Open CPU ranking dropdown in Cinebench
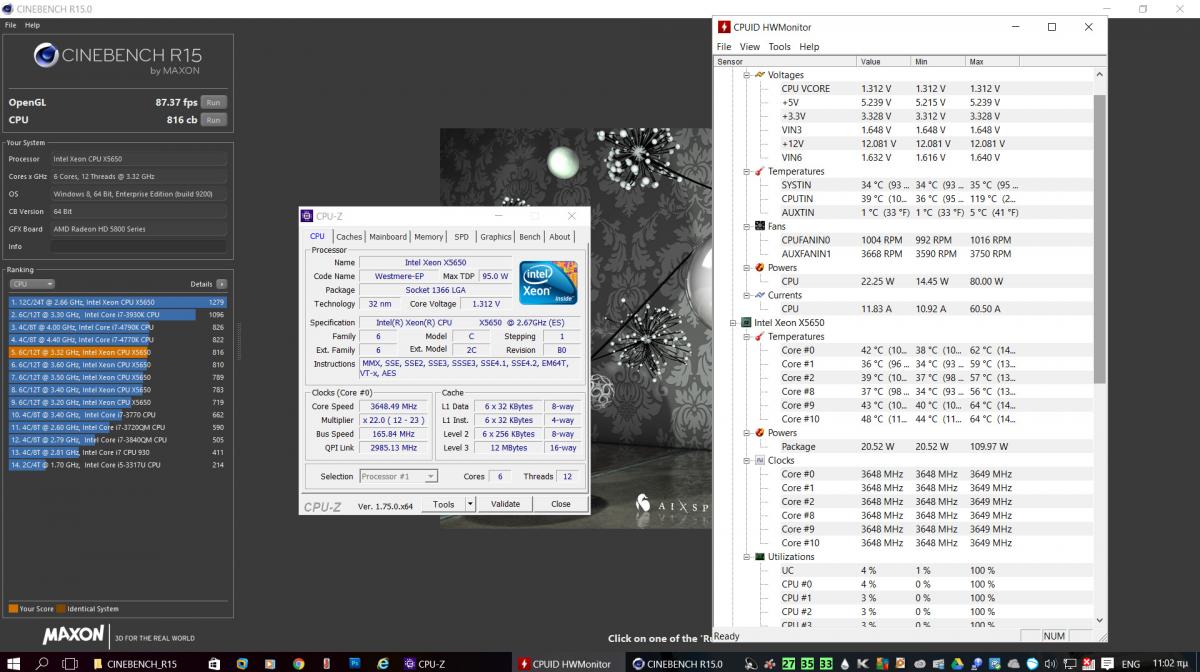 click(x=31, y=284)
